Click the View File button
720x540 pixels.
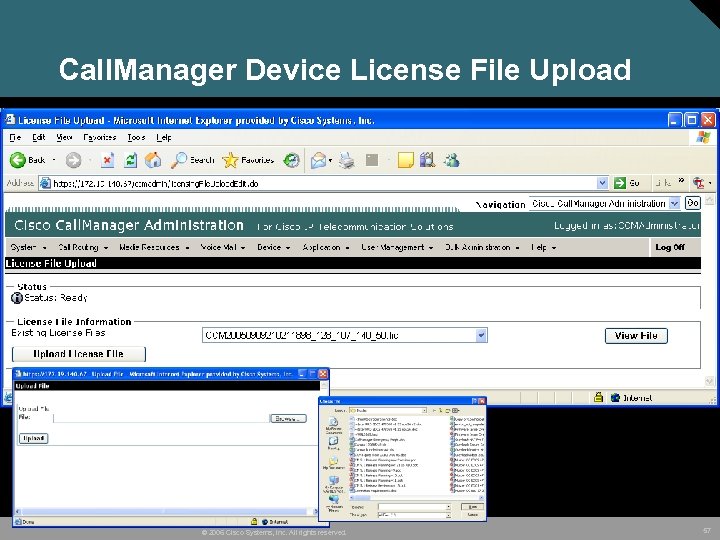[636, 336]
